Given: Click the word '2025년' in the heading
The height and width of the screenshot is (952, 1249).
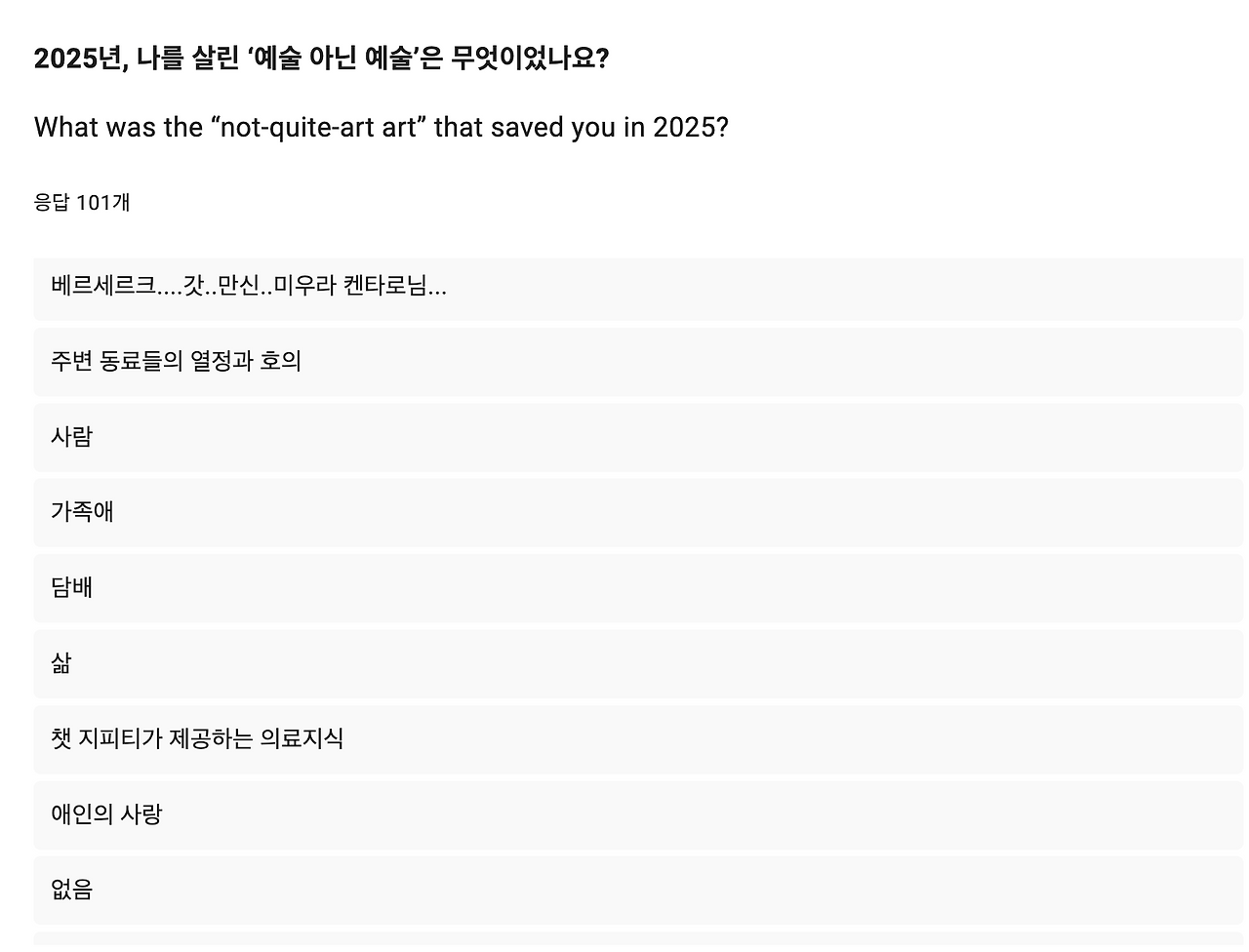Looking at the screenshot, I should pyautogui.click(x=81, y=59).
